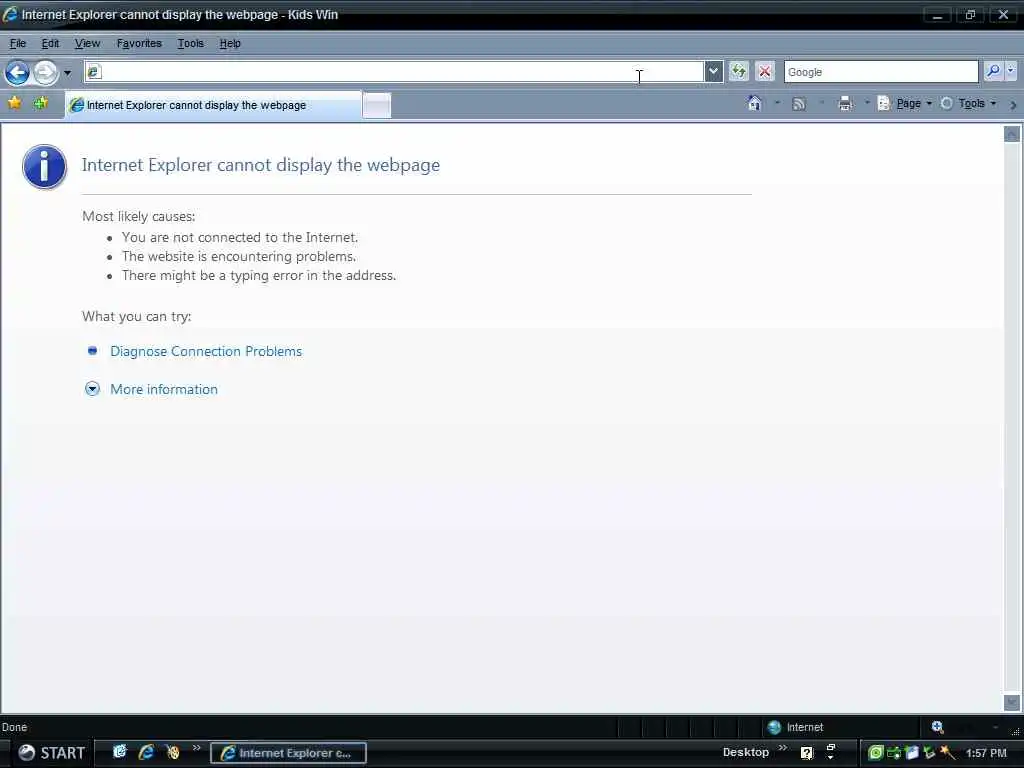The height and width of the screenshot is (768, 1024).
Task: Open Favorites Center star icon
Action: [x=14, y=103]
